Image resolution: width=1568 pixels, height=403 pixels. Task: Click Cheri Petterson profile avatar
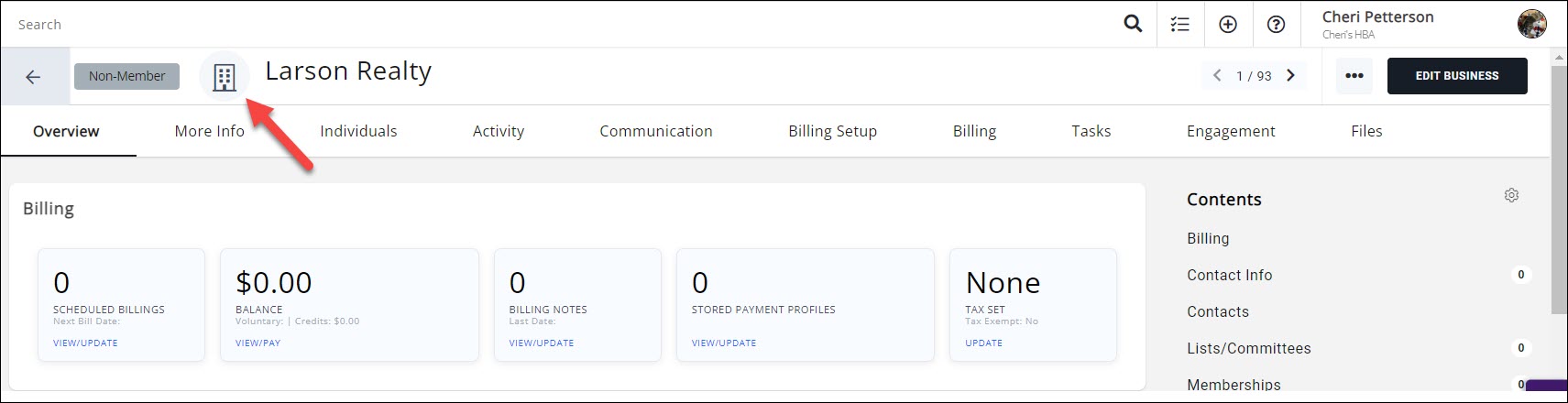pos(1531,25)
